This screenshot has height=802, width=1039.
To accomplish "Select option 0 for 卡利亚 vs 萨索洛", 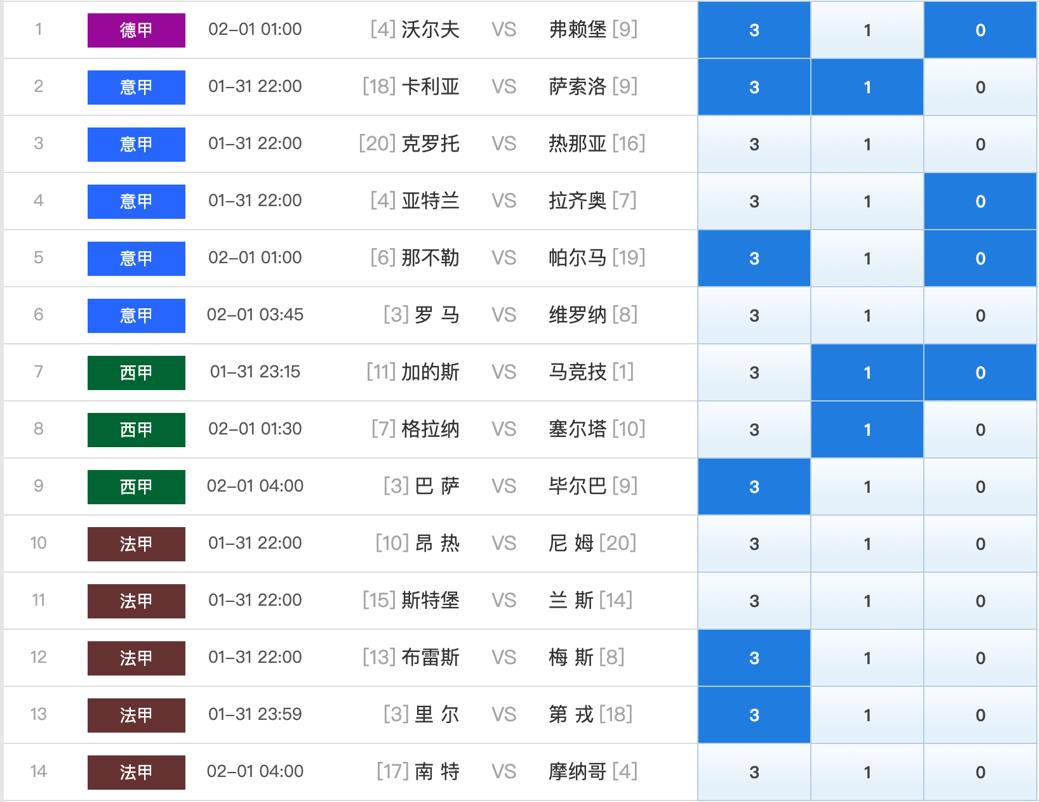I will [980, 87].
